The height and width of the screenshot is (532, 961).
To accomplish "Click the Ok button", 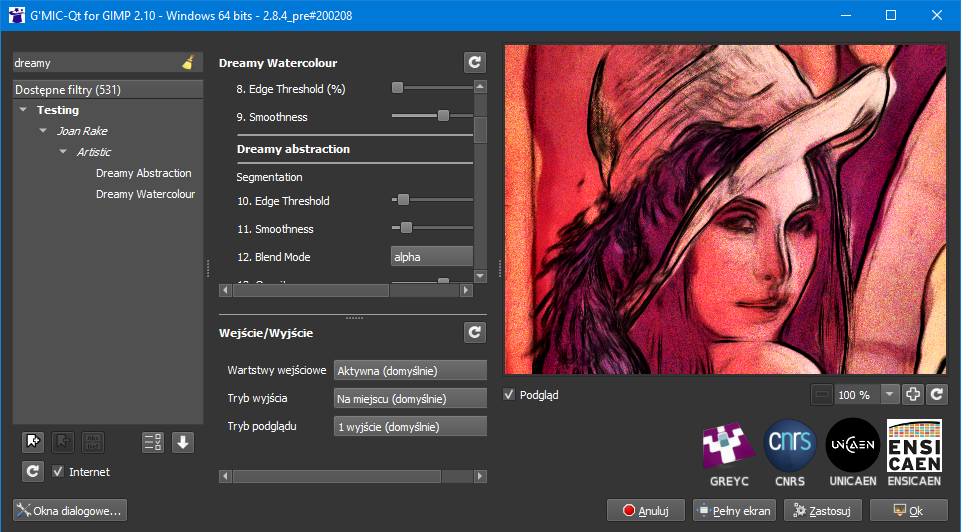I will point(909,510).
